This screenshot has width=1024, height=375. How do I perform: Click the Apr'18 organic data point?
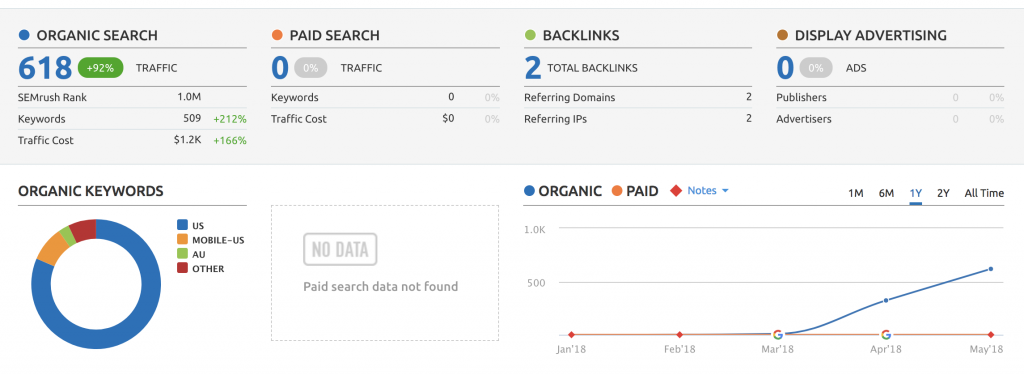tap(886, 301)
